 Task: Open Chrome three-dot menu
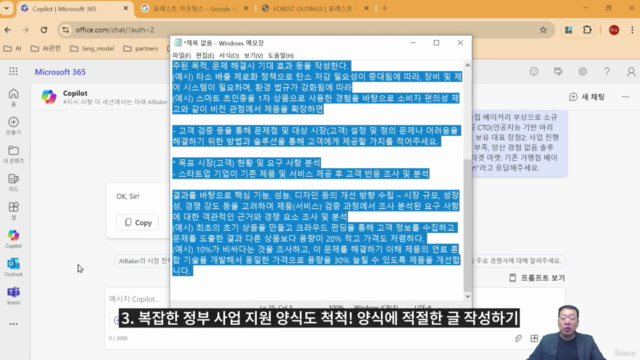point(632,30)
